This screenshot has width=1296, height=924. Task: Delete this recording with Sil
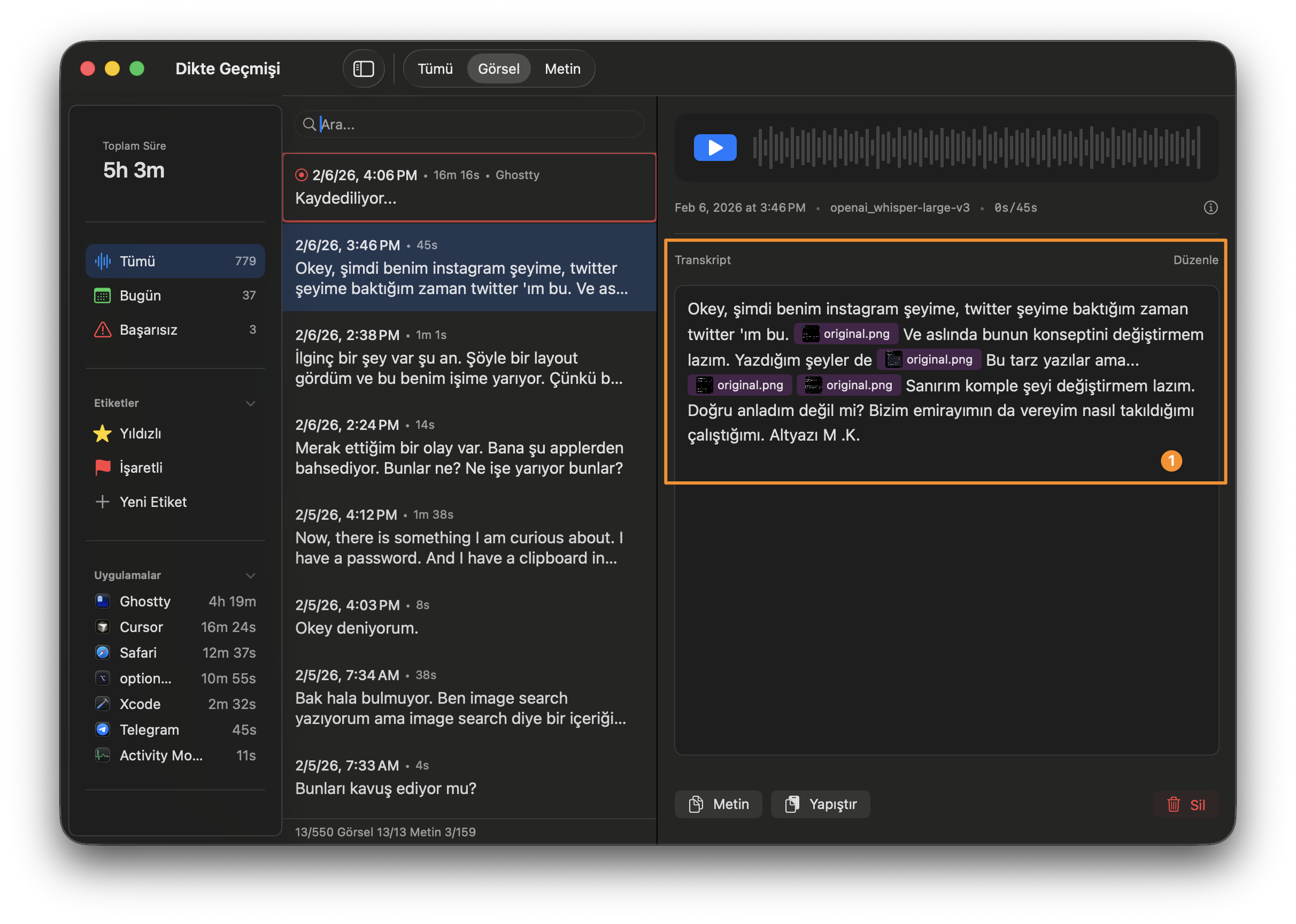(x=1187, y=804)
